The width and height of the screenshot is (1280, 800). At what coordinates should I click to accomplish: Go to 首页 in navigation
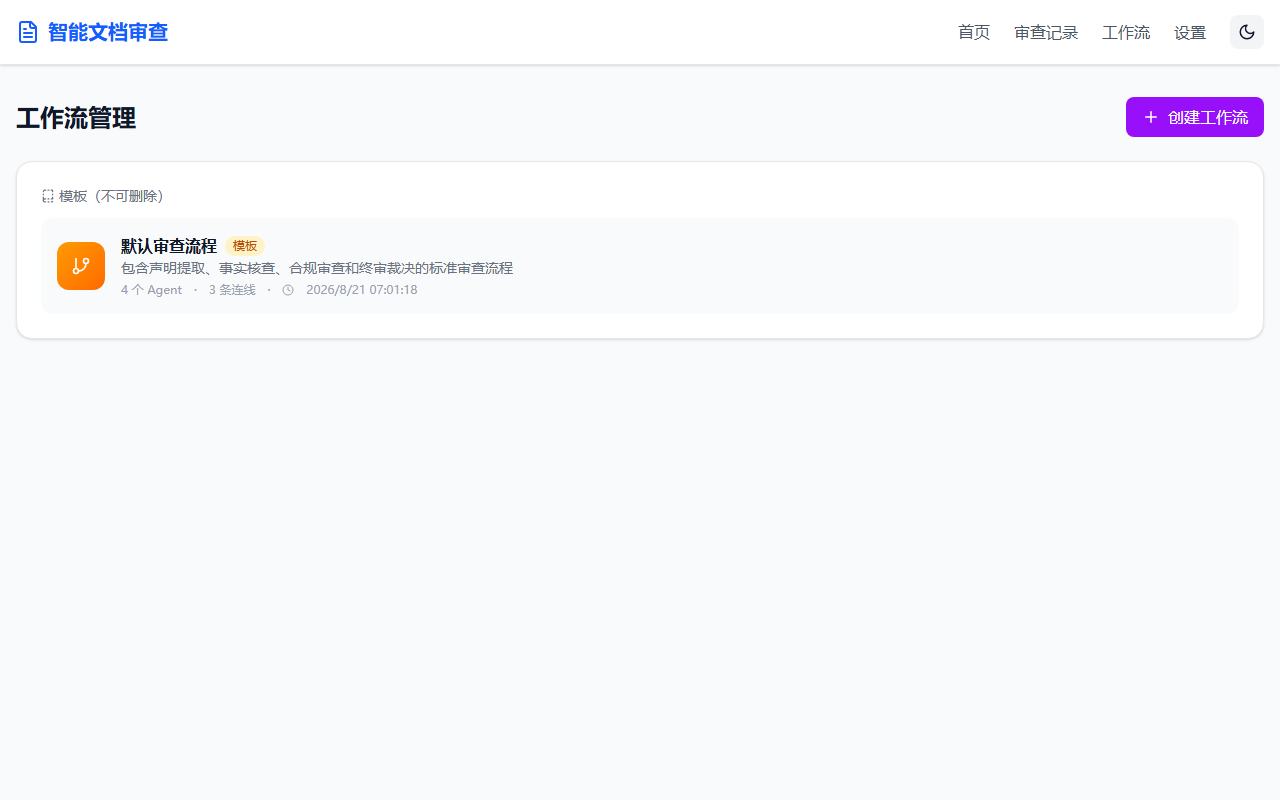coord(974,32)
